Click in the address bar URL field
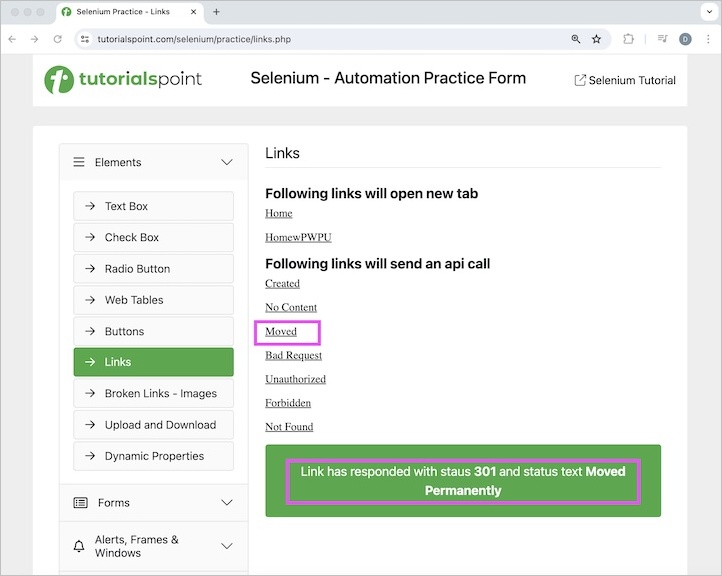722x576 pixels. [300, 39]
